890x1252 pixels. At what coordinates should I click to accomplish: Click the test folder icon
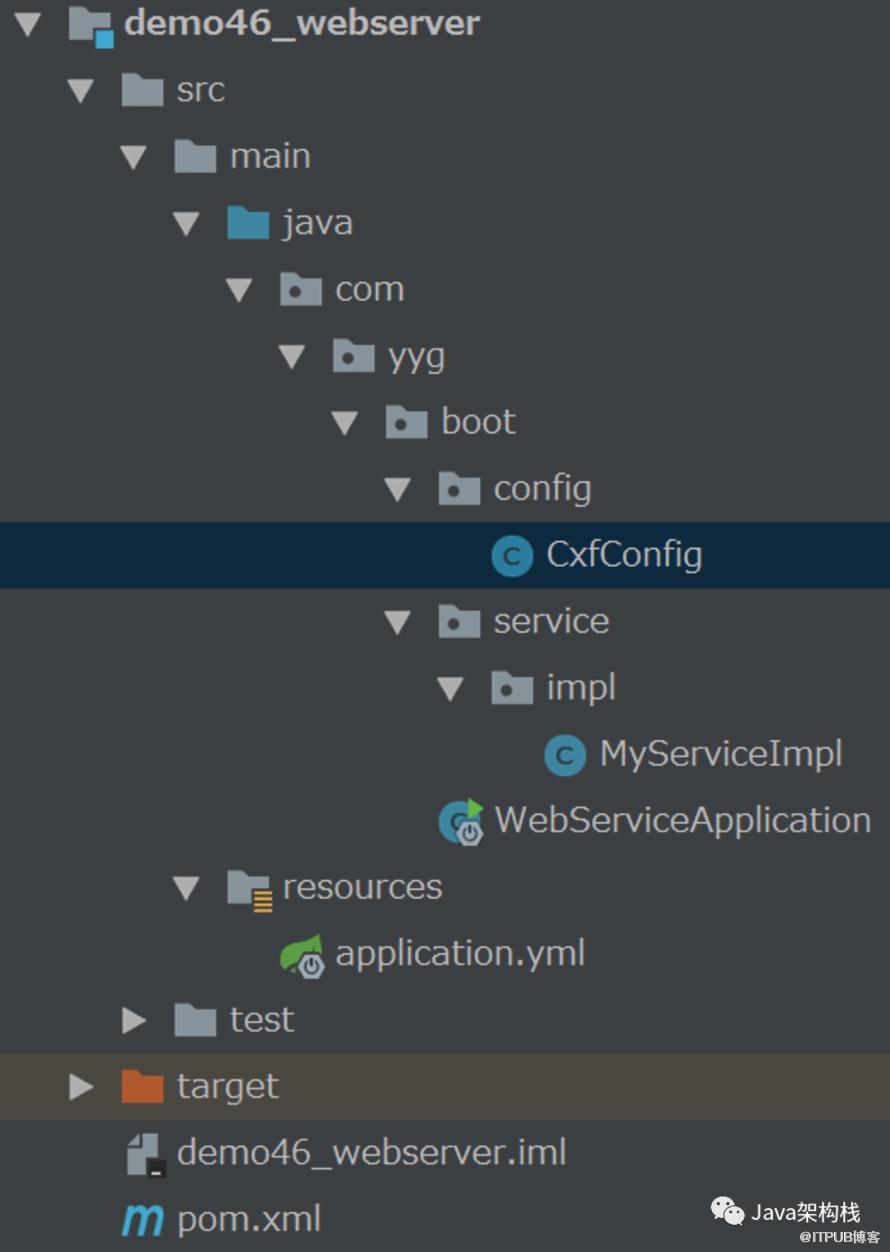click(x=195, y=1020)
